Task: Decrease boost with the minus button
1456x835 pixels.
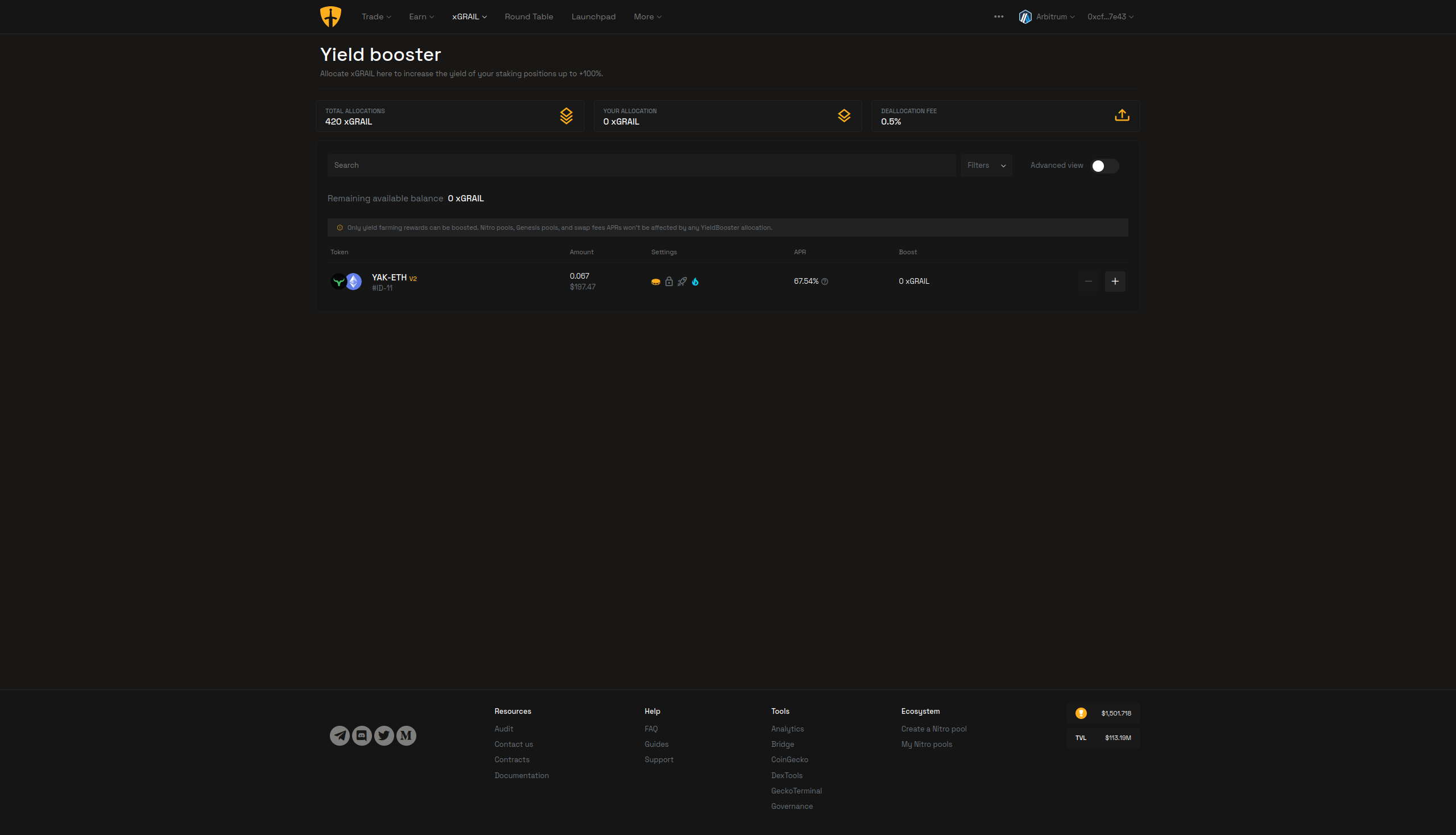Action: 1088,282
